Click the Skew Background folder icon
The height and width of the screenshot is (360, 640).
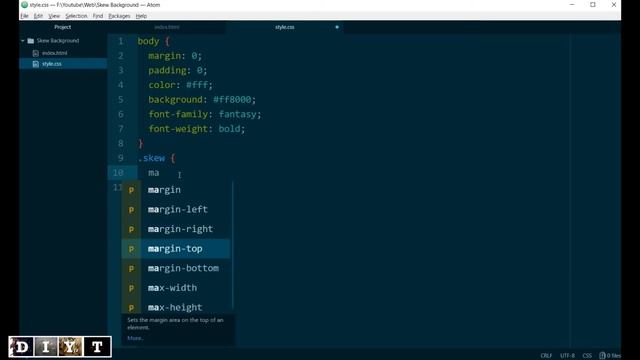click(x=31, y=41)
